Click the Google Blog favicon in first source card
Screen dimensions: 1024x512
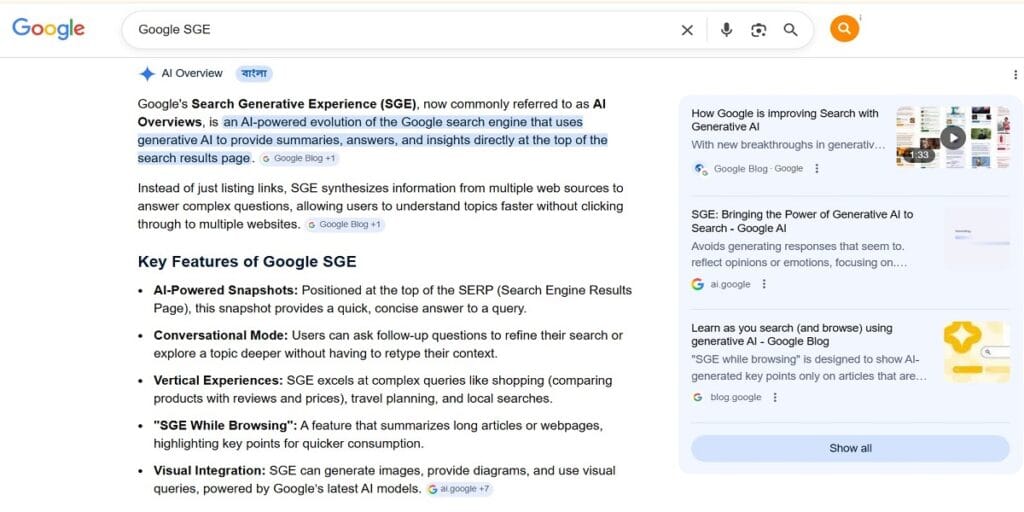(700, 168)
